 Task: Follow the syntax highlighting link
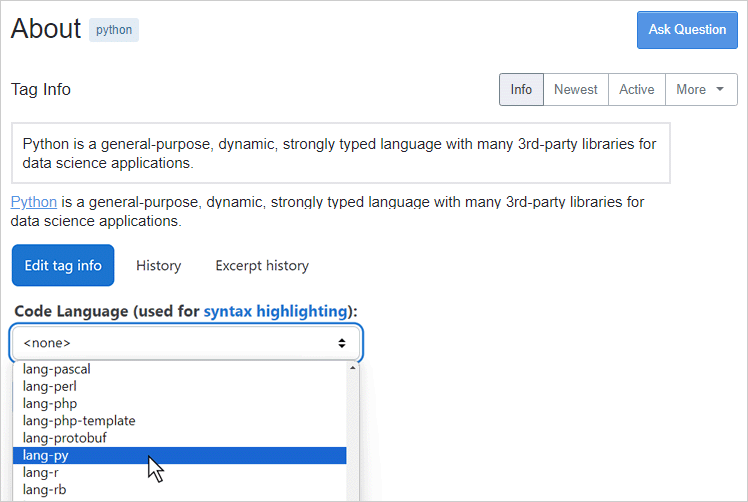coord(275,311)
